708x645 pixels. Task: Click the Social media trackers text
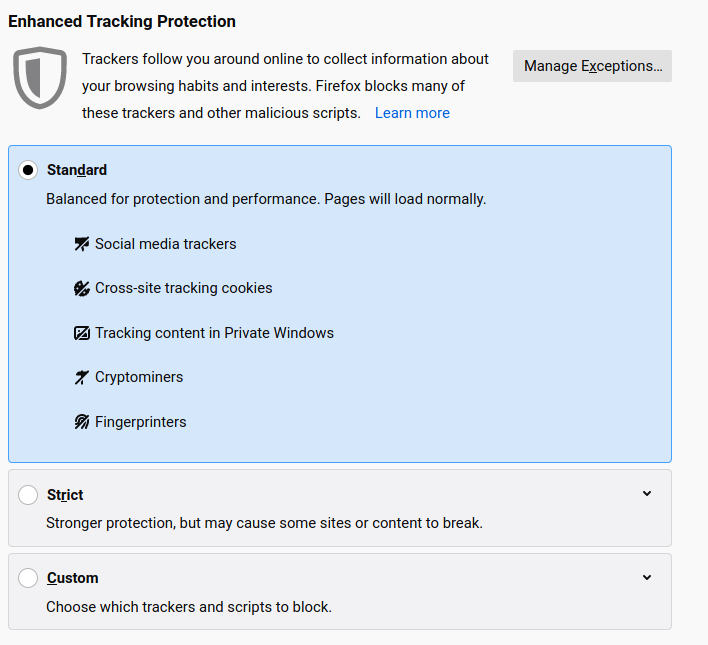(166, 244)
